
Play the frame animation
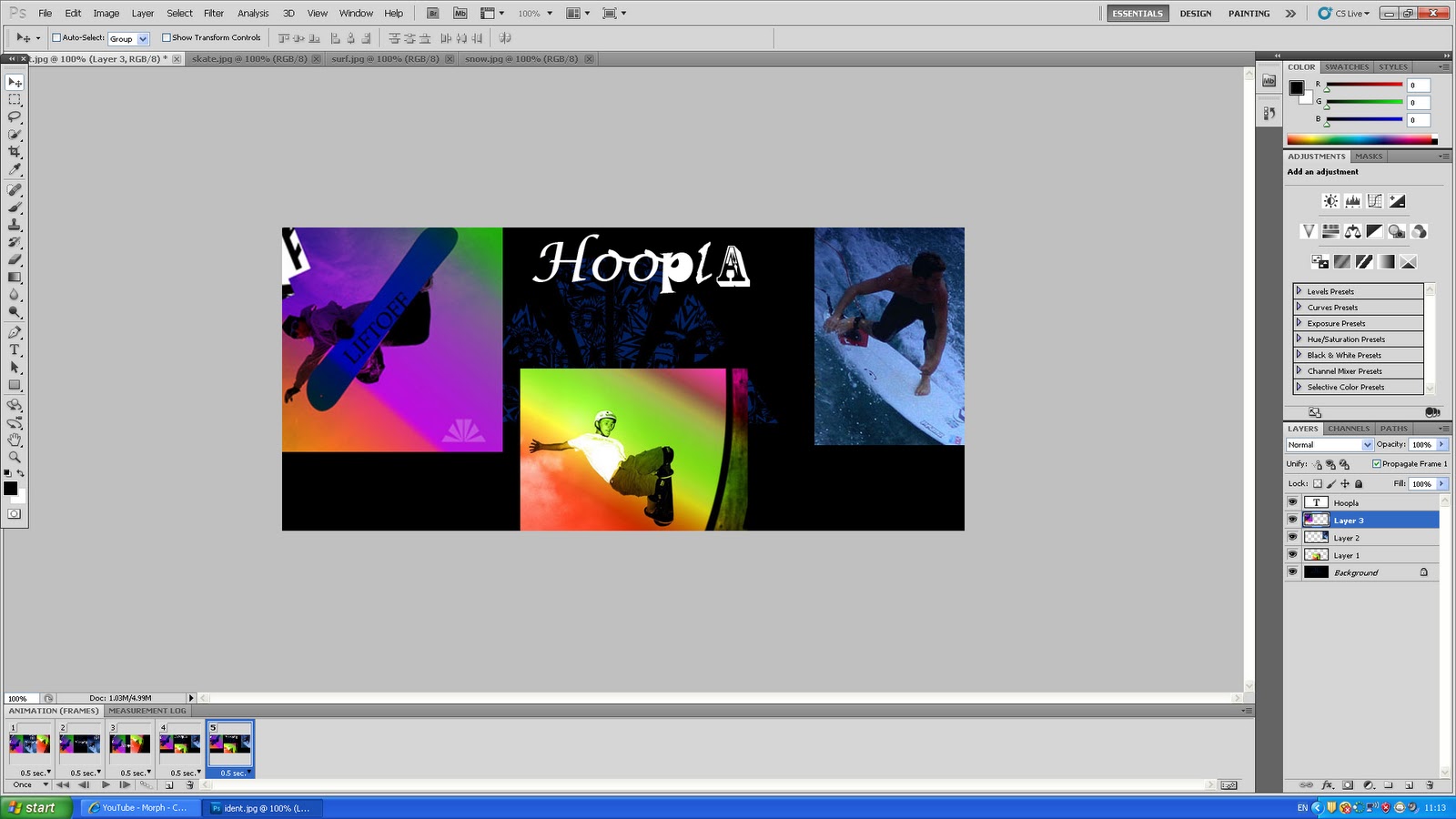106,784
